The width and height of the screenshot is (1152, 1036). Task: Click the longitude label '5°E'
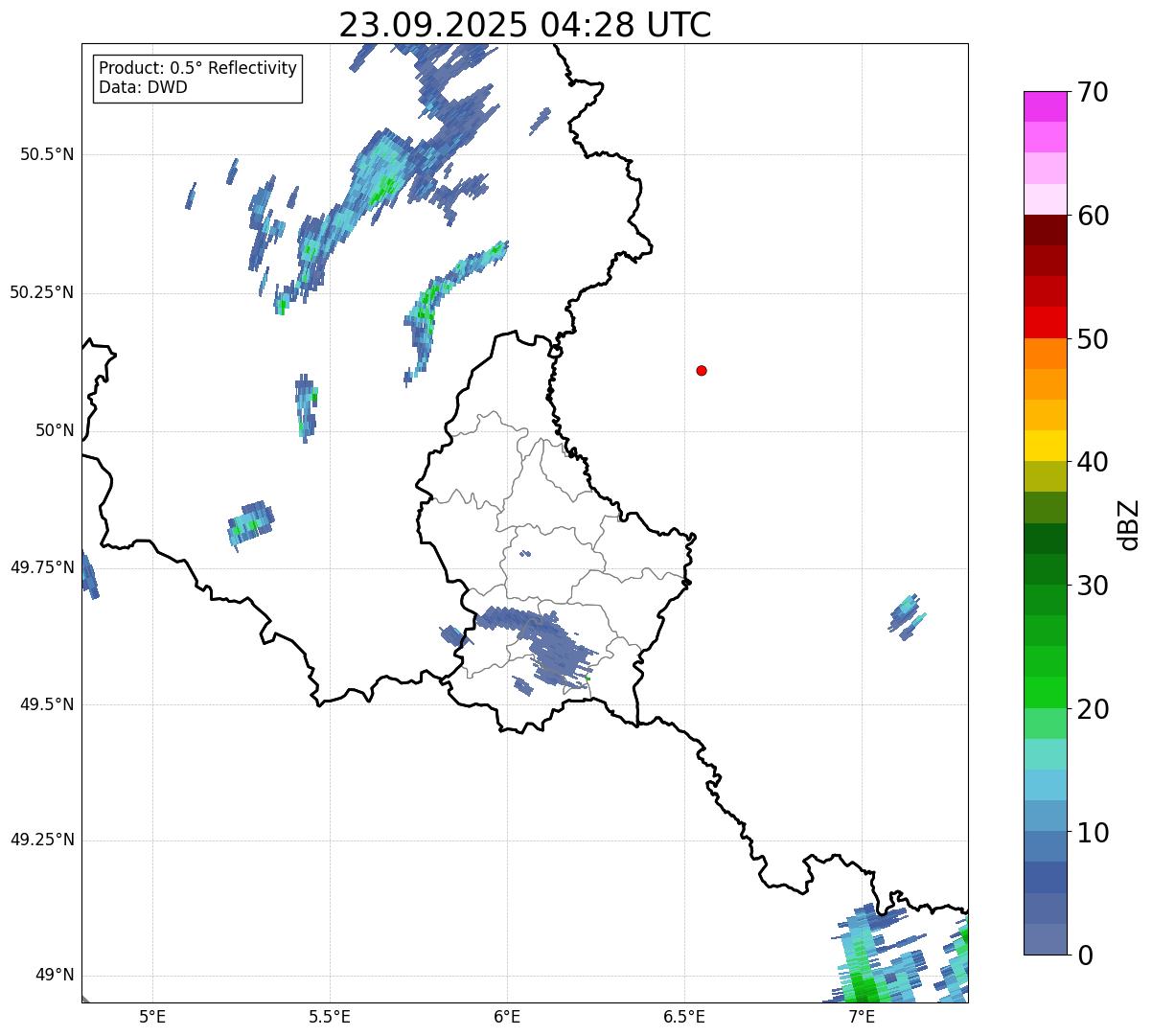point(152,1016)
